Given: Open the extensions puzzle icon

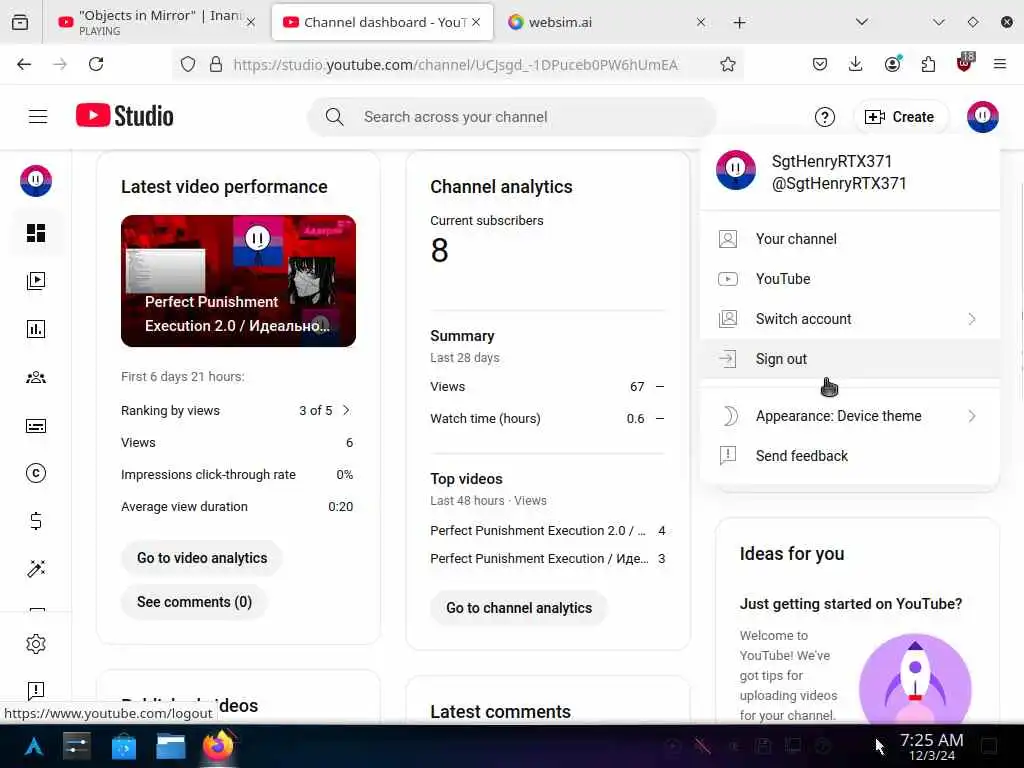Looking at the screenshot, I should pos(928,64).
